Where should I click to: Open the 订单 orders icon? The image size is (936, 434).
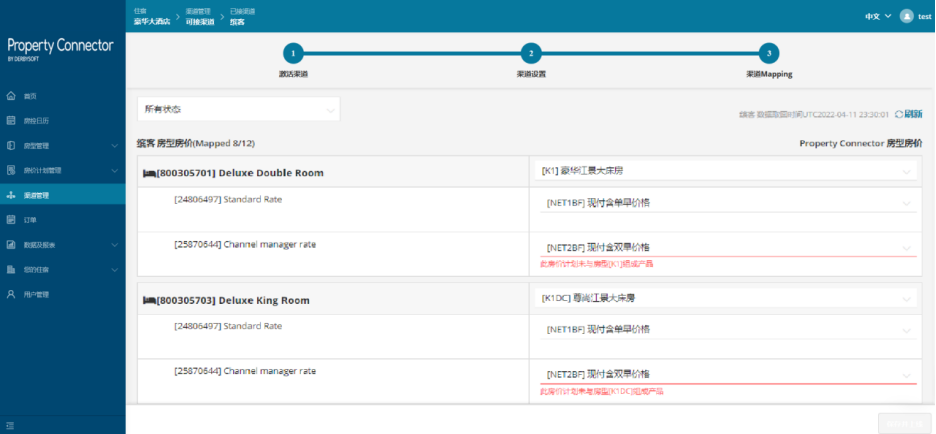tap(11, 220)
